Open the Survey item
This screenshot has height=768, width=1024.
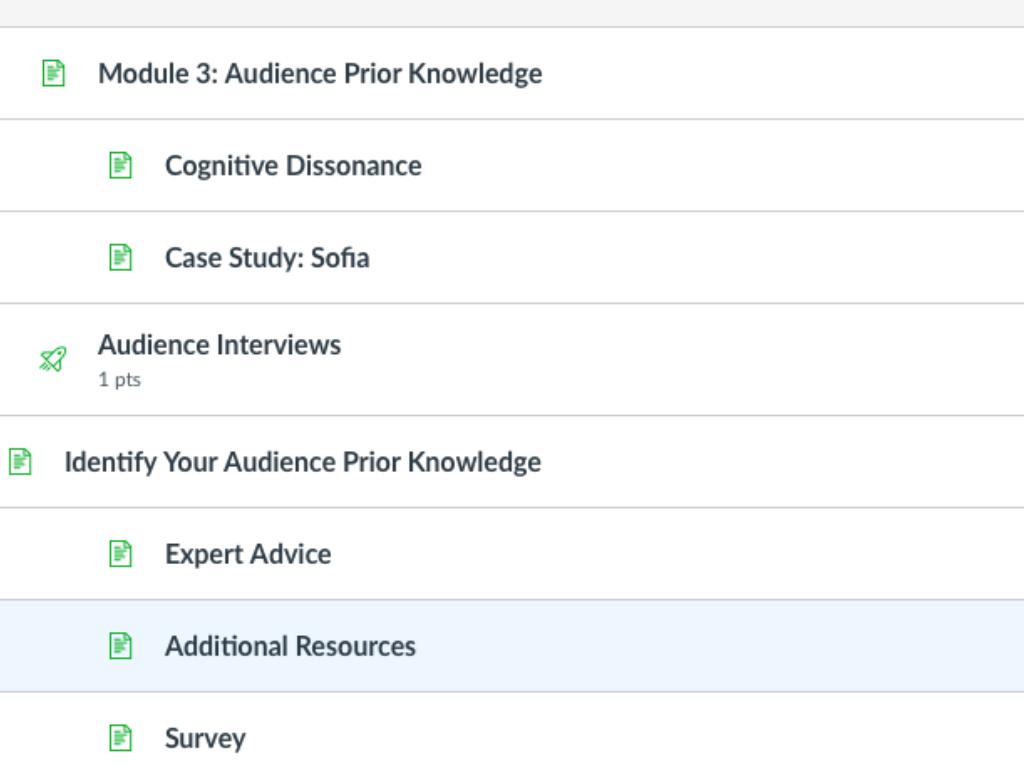click(205, 738)
